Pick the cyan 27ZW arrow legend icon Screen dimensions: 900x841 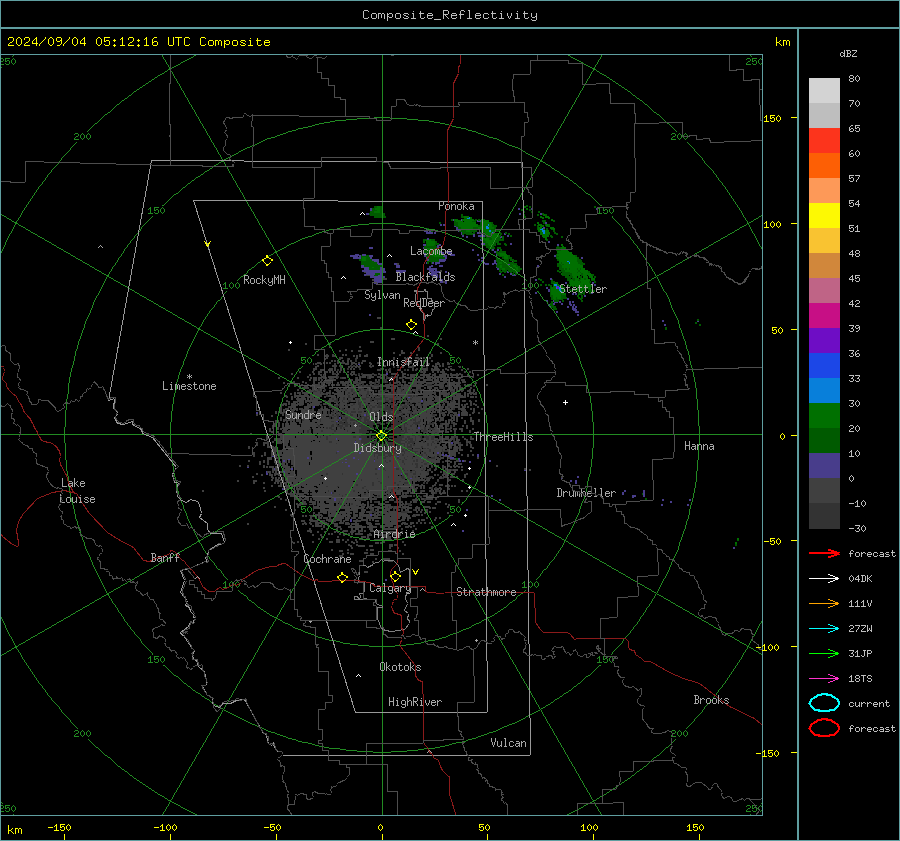click(x=824, y=629)
